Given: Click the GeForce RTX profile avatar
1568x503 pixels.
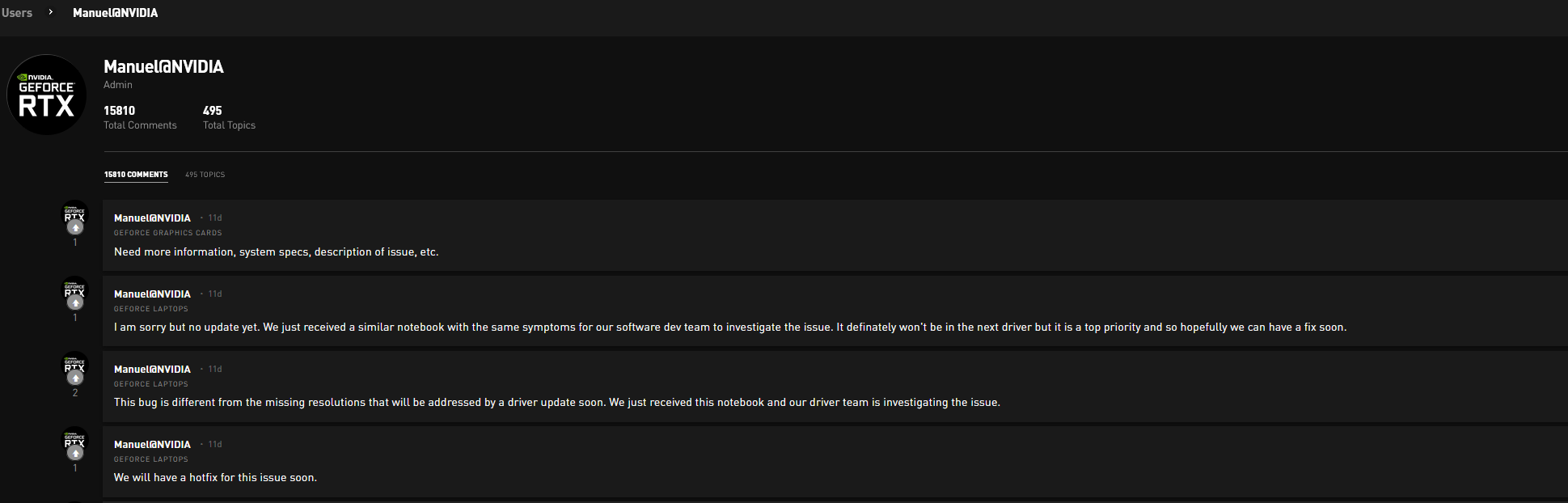Looking at the screenshot, I should click(x=46, y=95).
